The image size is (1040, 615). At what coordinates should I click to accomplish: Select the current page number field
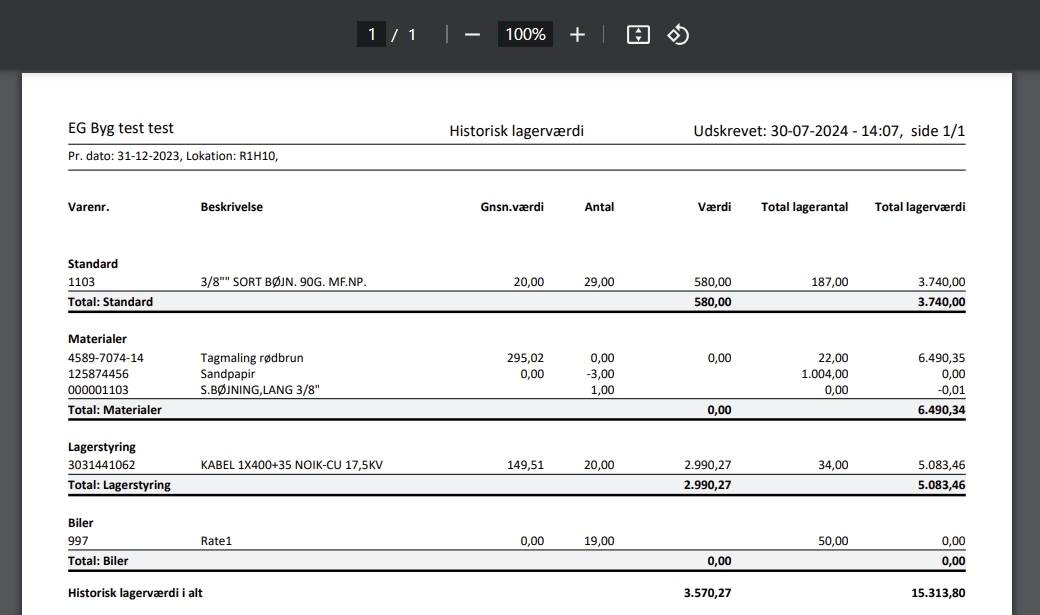pos(371,35)
